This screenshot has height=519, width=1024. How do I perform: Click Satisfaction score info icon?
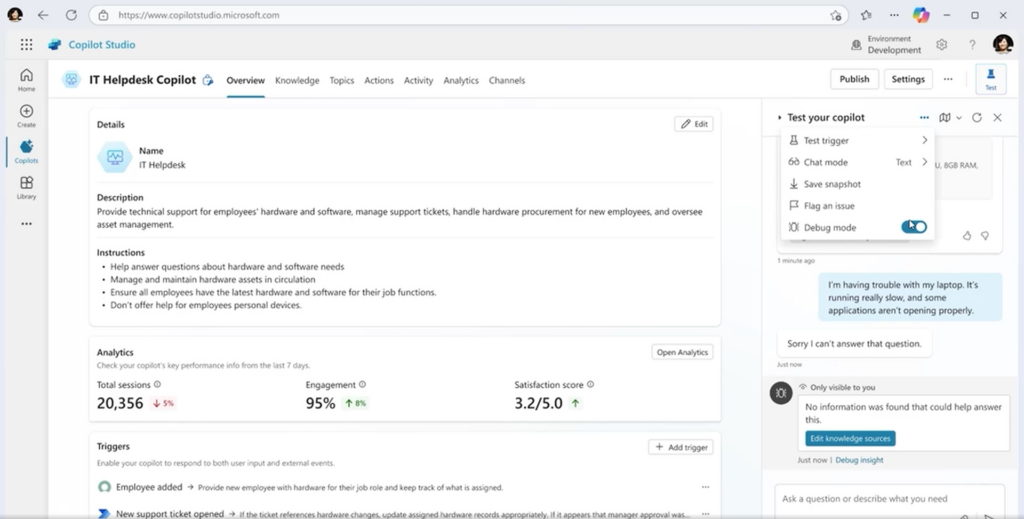click(590, 385)
